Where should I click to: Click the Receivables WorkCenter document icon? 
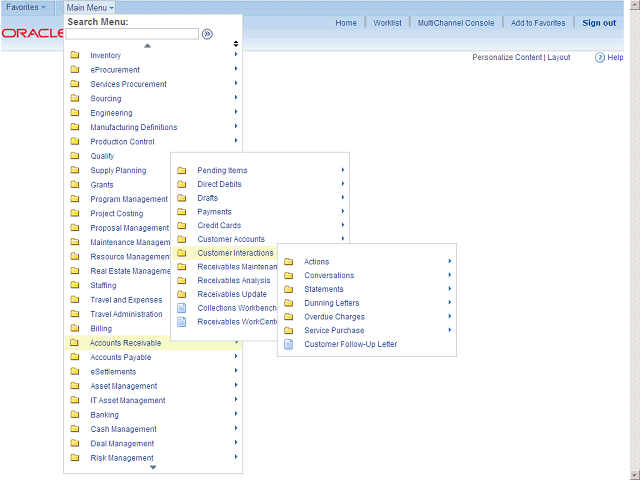(181, 322)
